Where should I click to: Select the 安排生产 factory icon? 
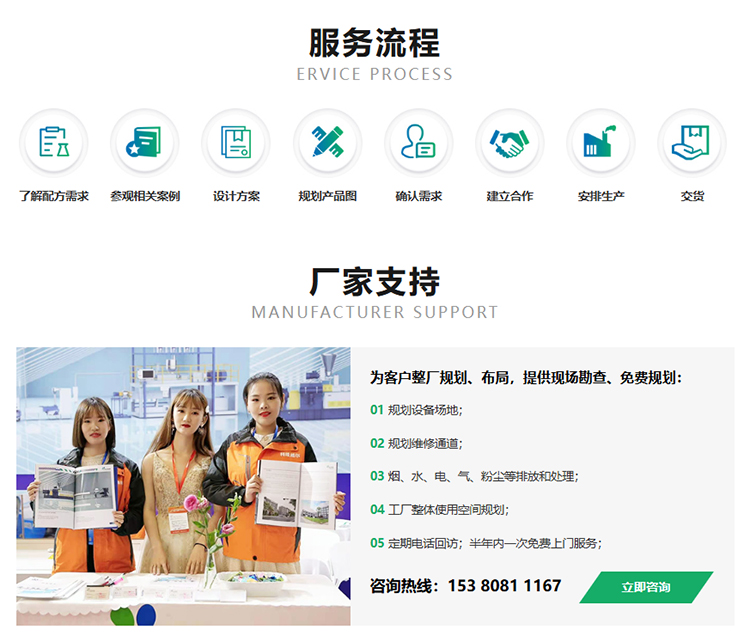pos(600,142)
